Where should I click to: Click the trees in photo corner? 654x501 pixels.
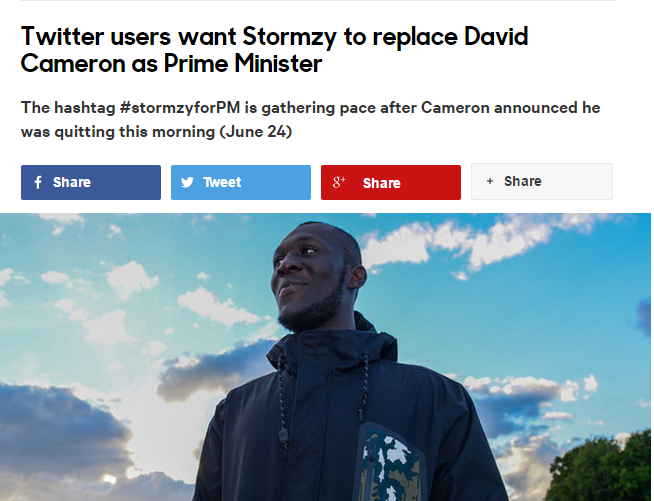pos(601,469)
